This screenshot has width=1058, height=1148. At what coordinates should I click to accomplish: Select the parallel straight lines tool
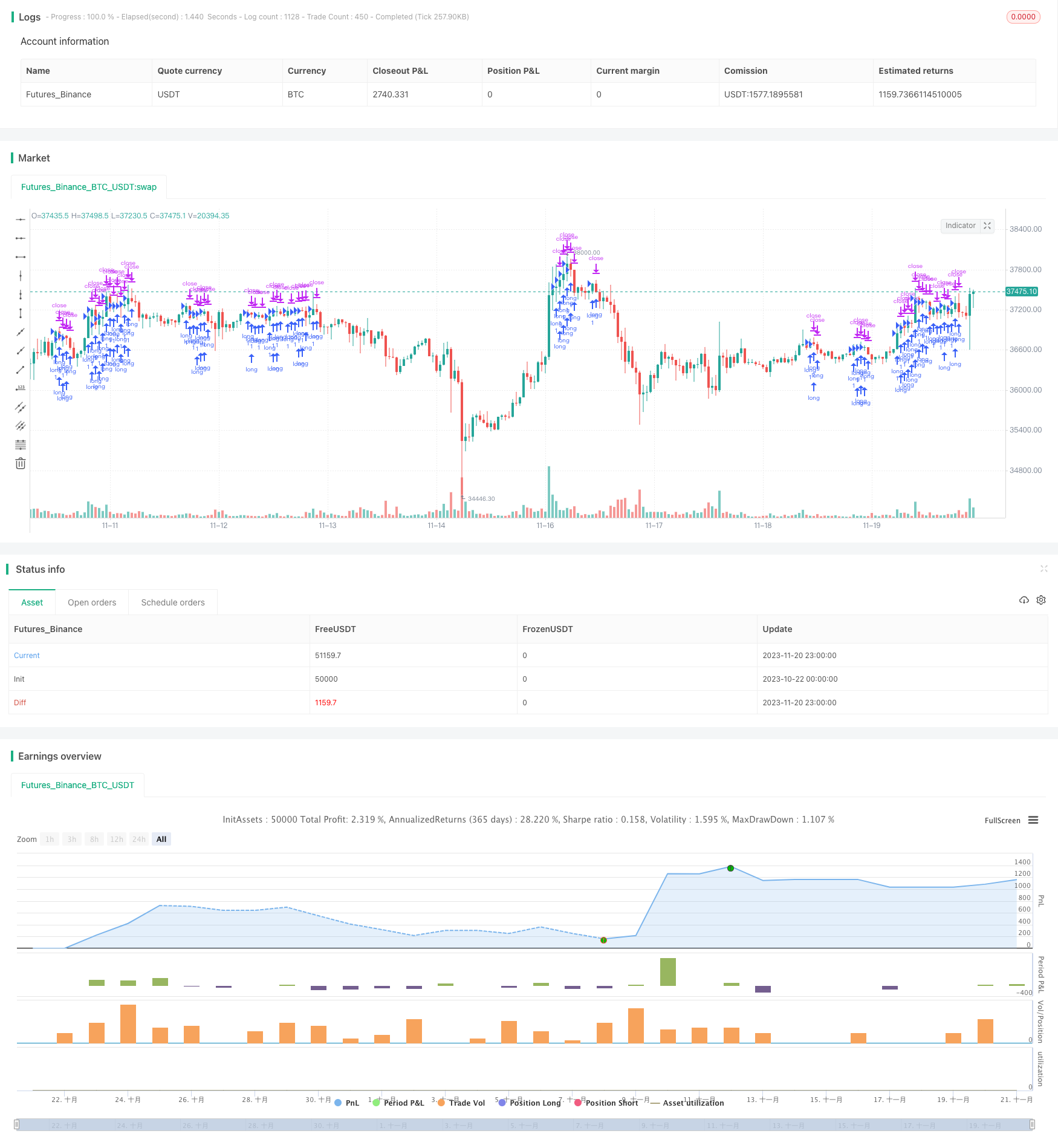pos(21,426)
